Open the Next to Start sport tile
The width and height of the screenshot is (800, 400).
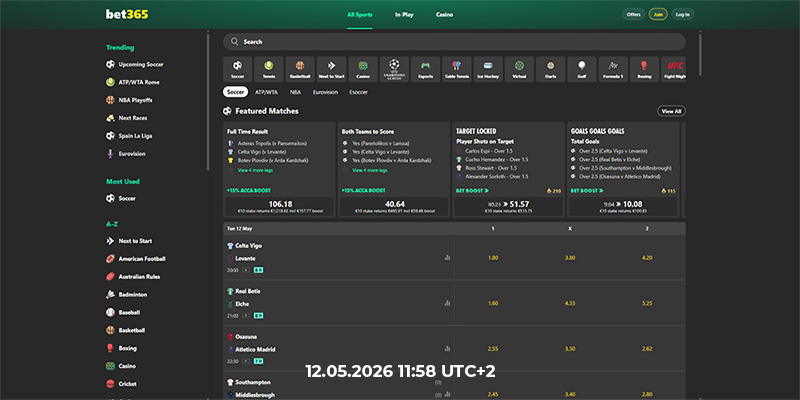(332, 69)
